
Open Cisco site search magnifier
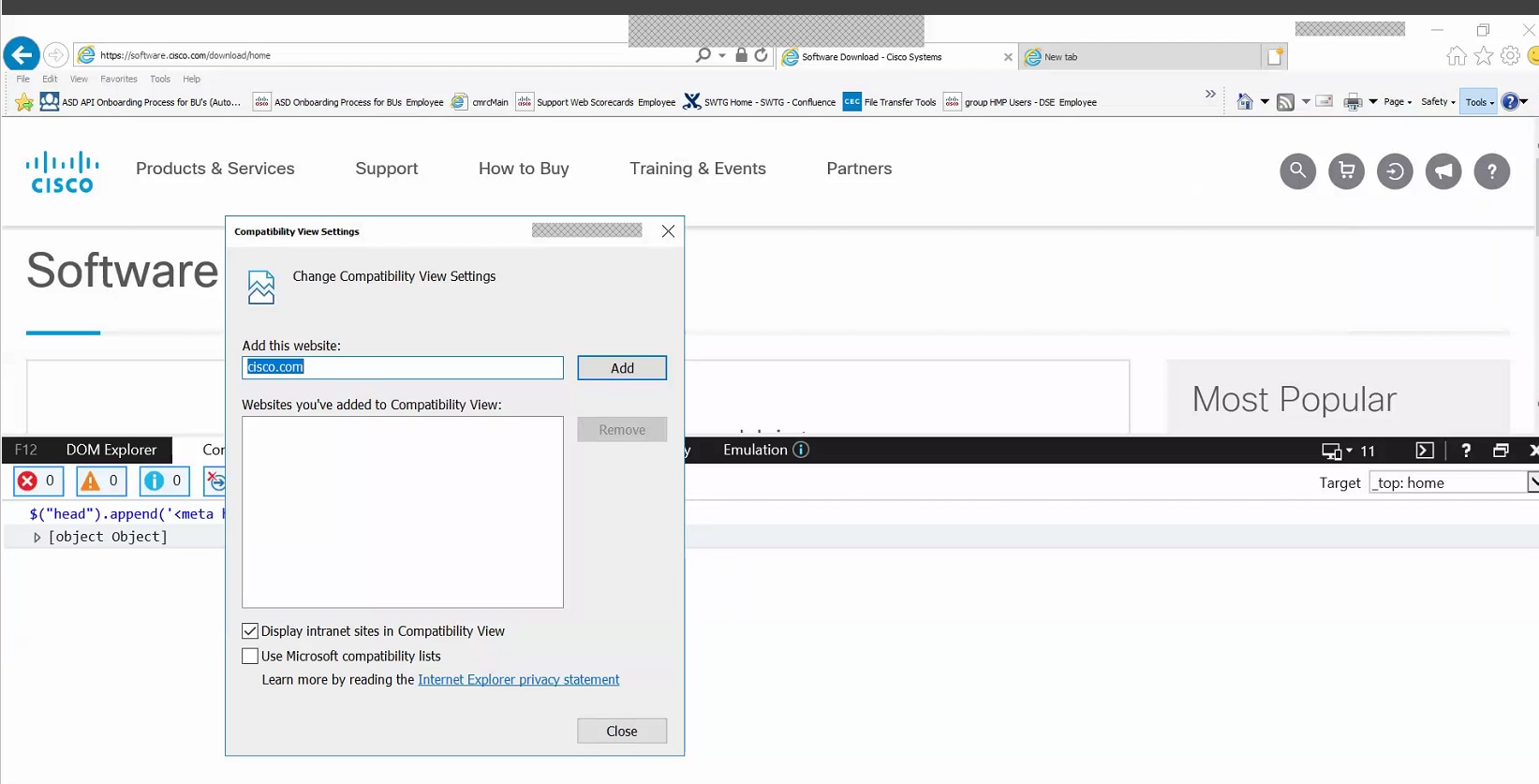[x=1297, y=170]
